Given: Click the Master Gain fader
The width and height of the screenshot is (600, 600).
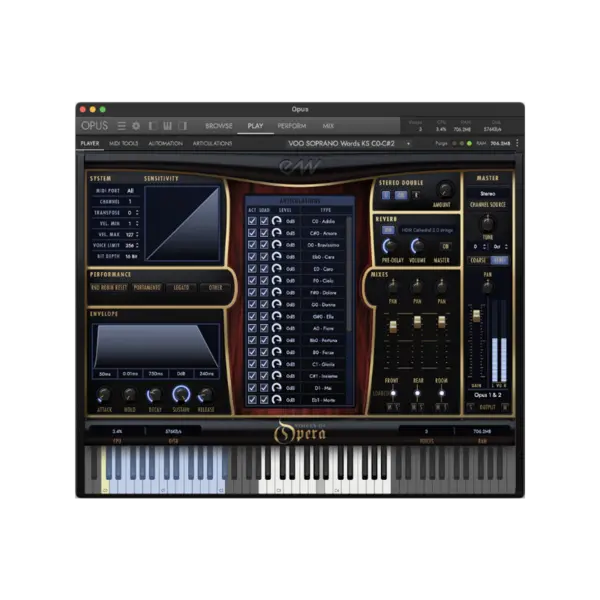Looking at the screenshot, I should (x=476, y=316).
